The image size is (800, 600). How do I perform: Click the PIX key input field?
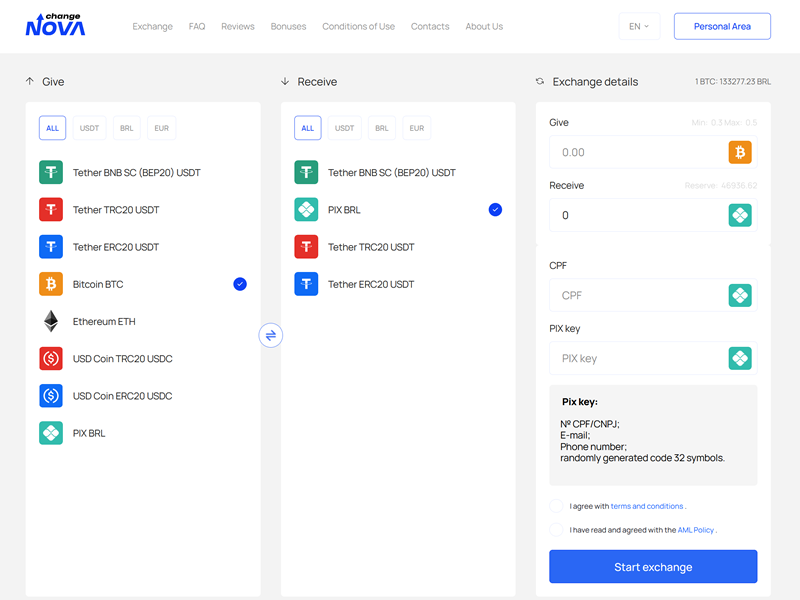(653, 358)
